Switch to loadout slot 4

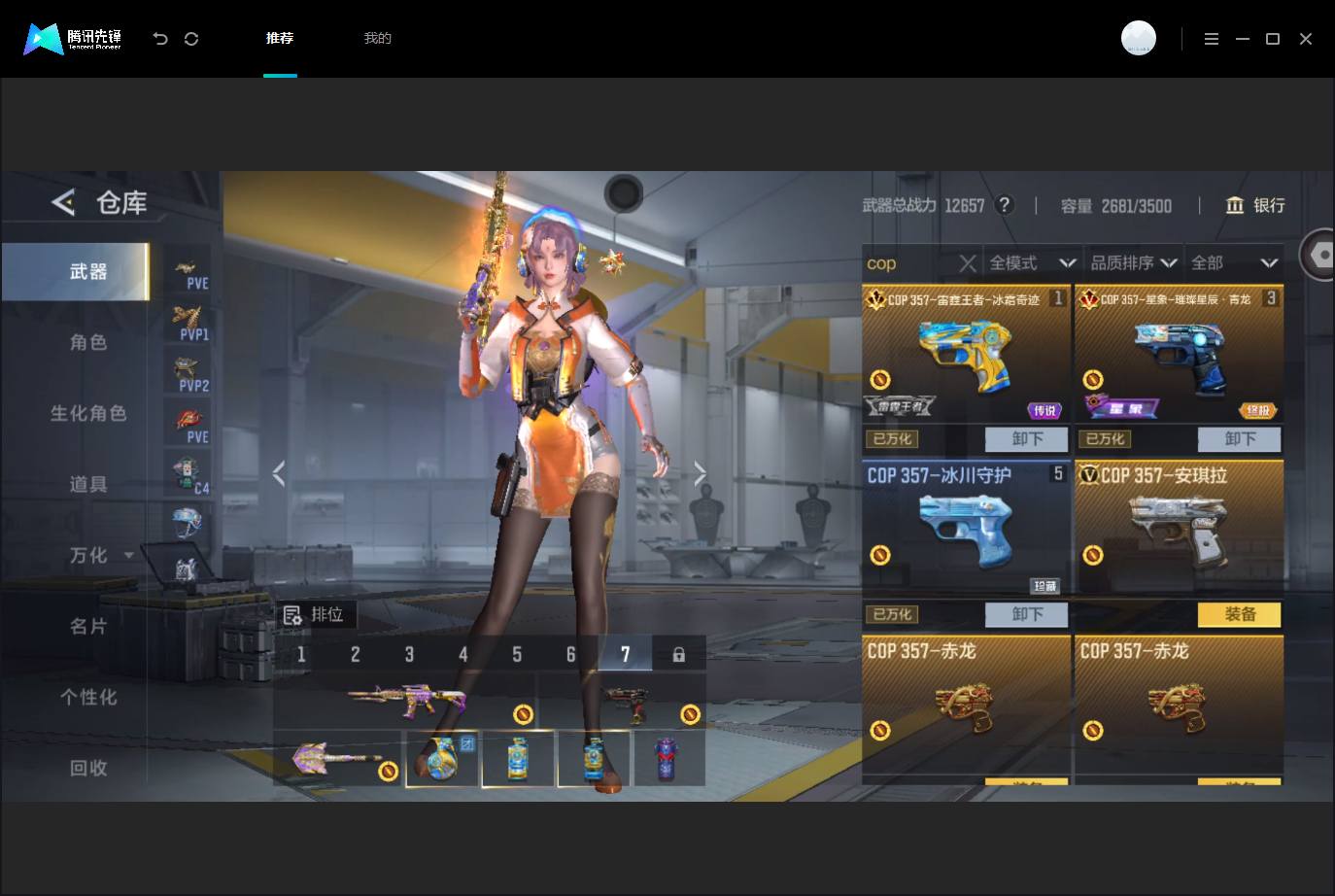click(463, 654)
